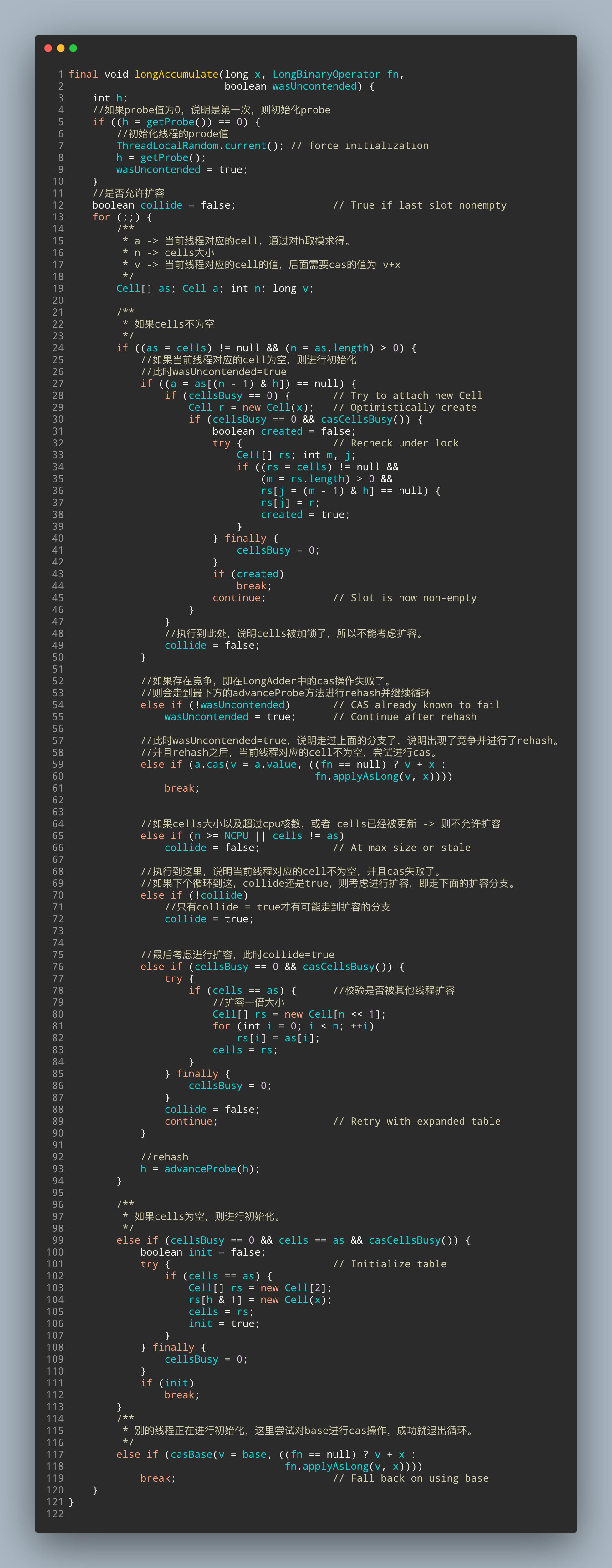Click the NCPU constant on line 65
Screen dimensions: 612x1568
[x=237, y=836]
